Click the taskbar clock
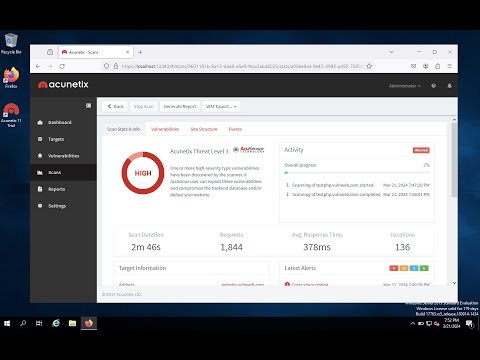 [451, 323]
